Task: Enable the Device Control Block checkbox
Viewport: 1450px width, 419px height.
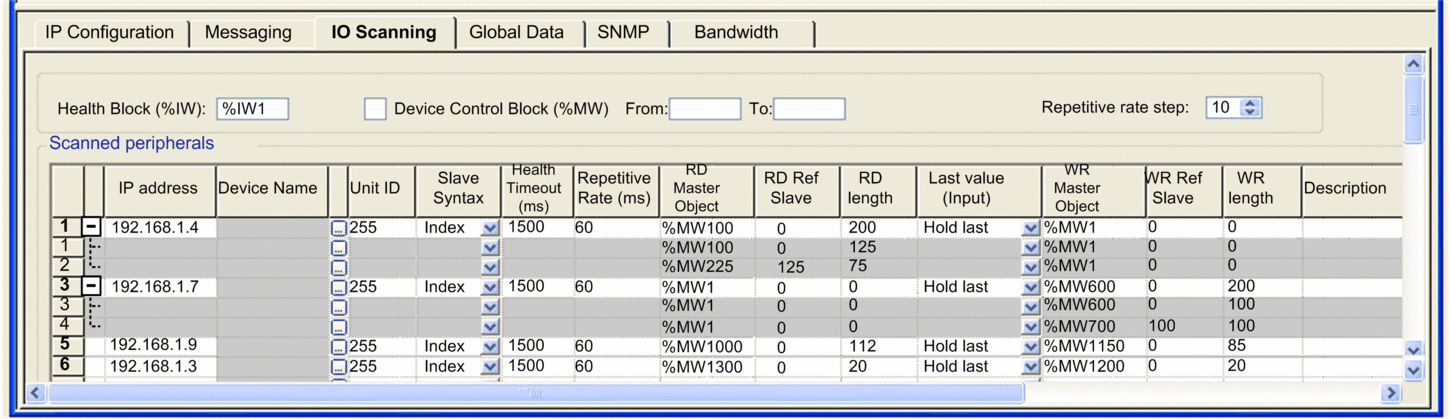Action: 375,109
